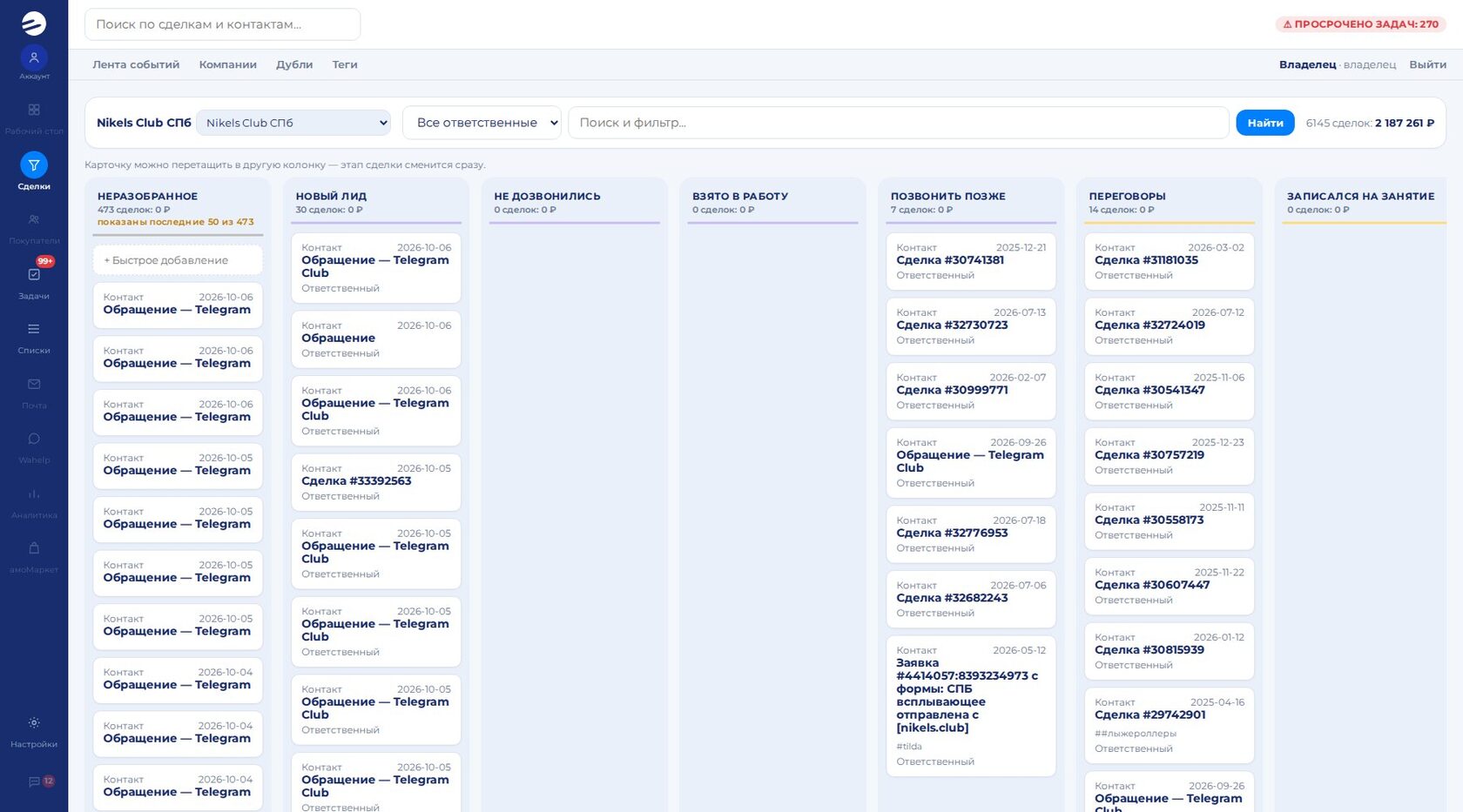Focus the Поиск и фильтр field

898,123
